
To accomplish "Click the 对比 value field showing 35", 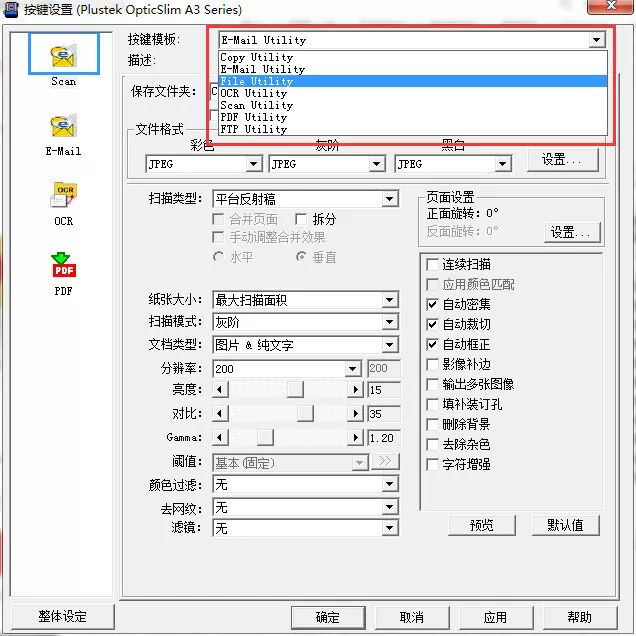I will [x=383, y=414].
